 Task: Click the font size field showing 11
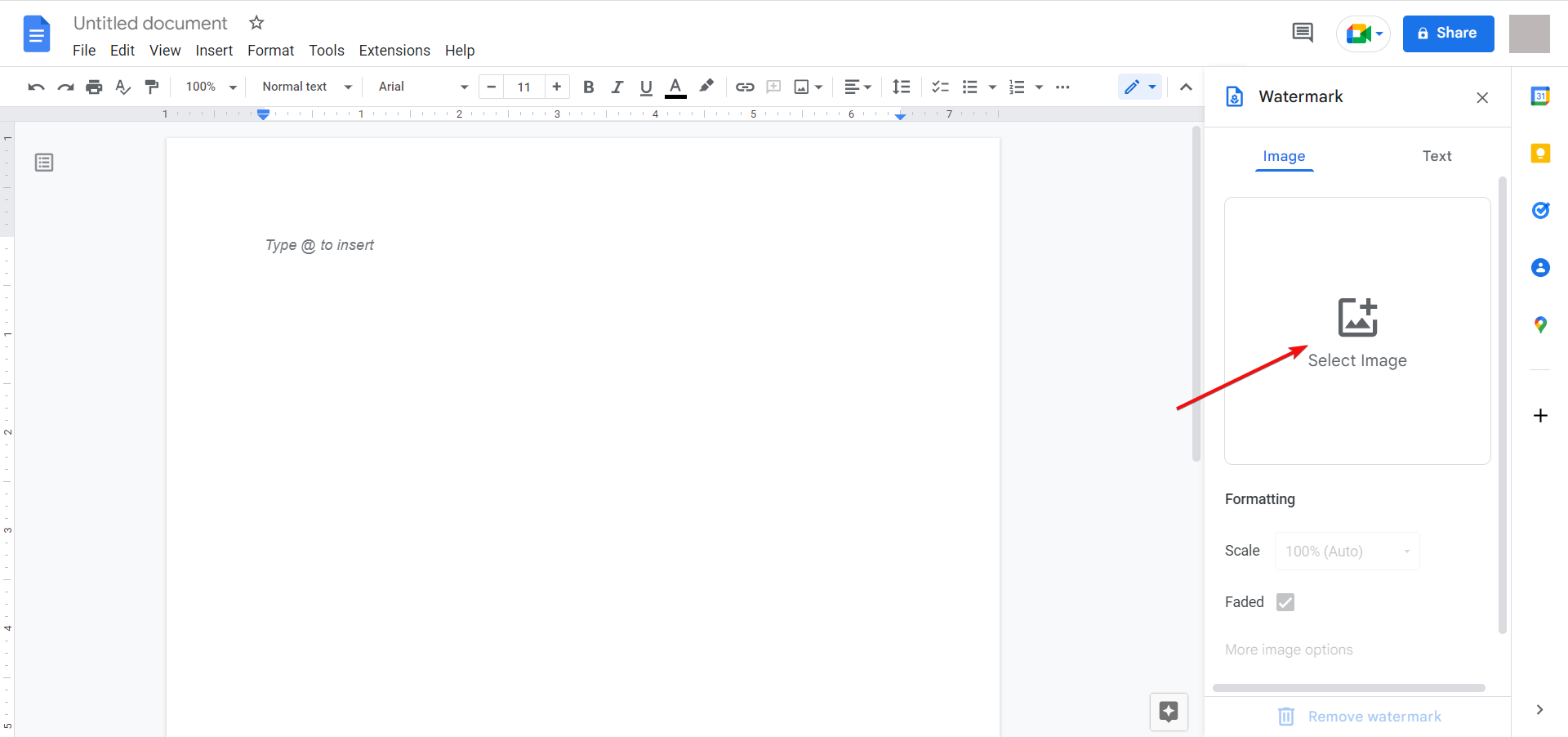click(524, 87)
